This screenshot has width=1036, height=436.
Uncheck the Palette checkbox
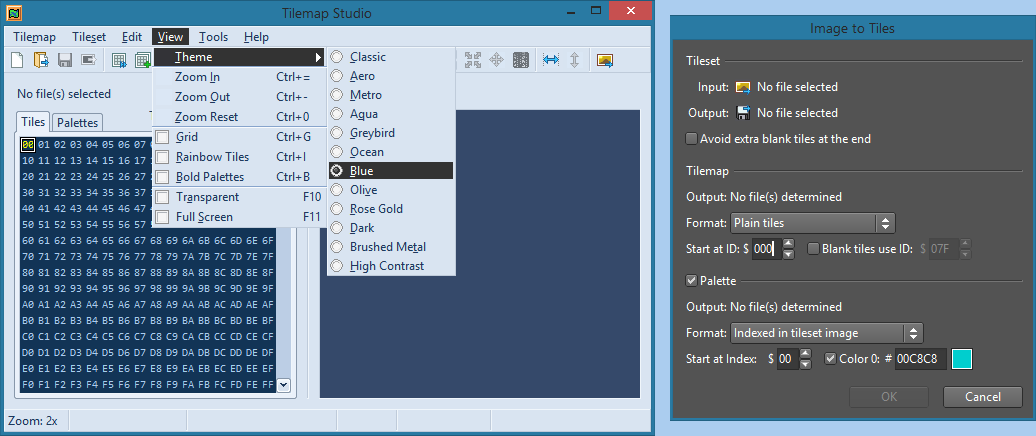tap(692, 281)
